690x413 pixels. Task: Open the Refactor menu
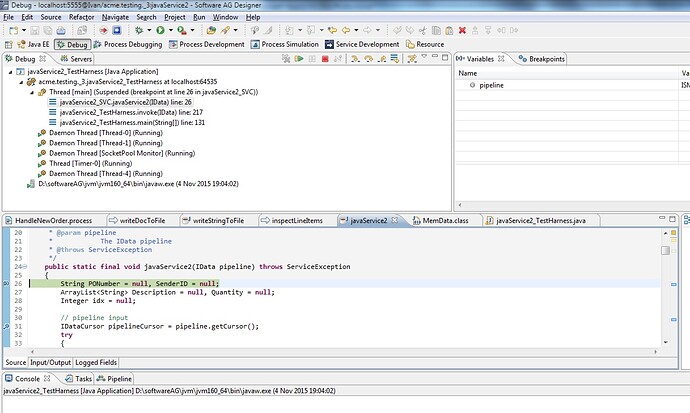coord(81,17)
